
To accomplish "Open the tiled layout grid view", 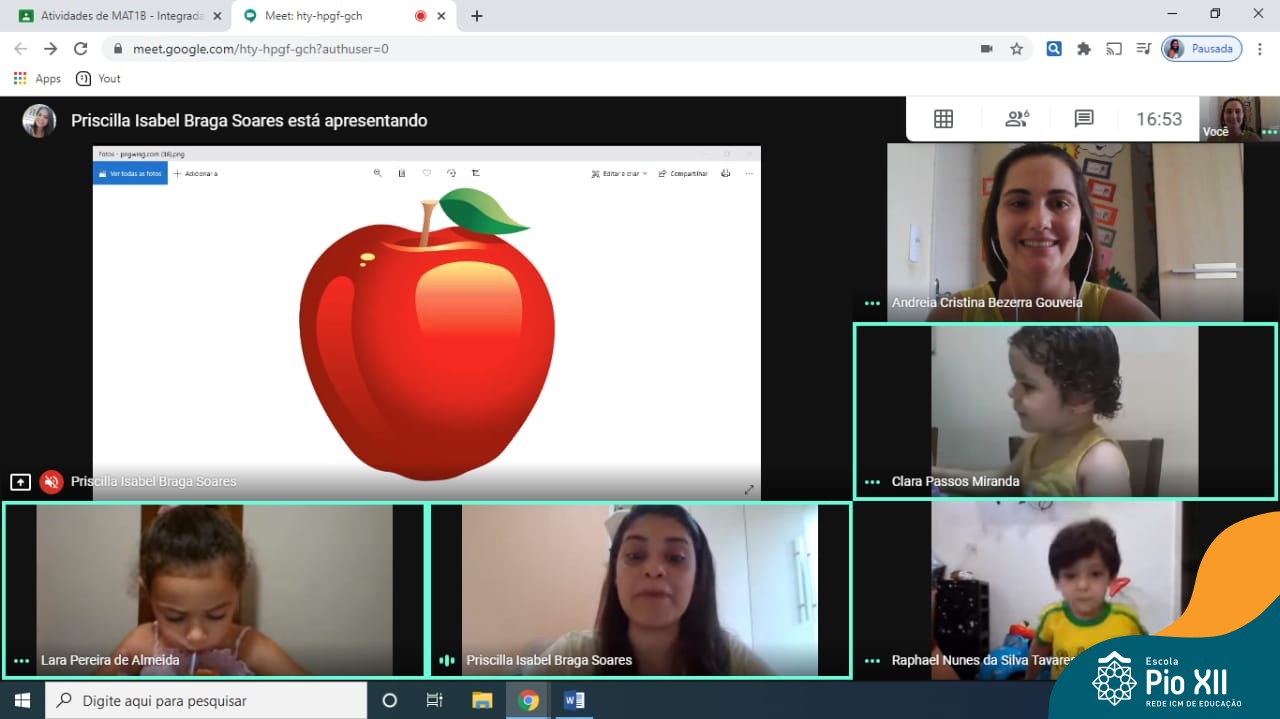I will (943, 119).
